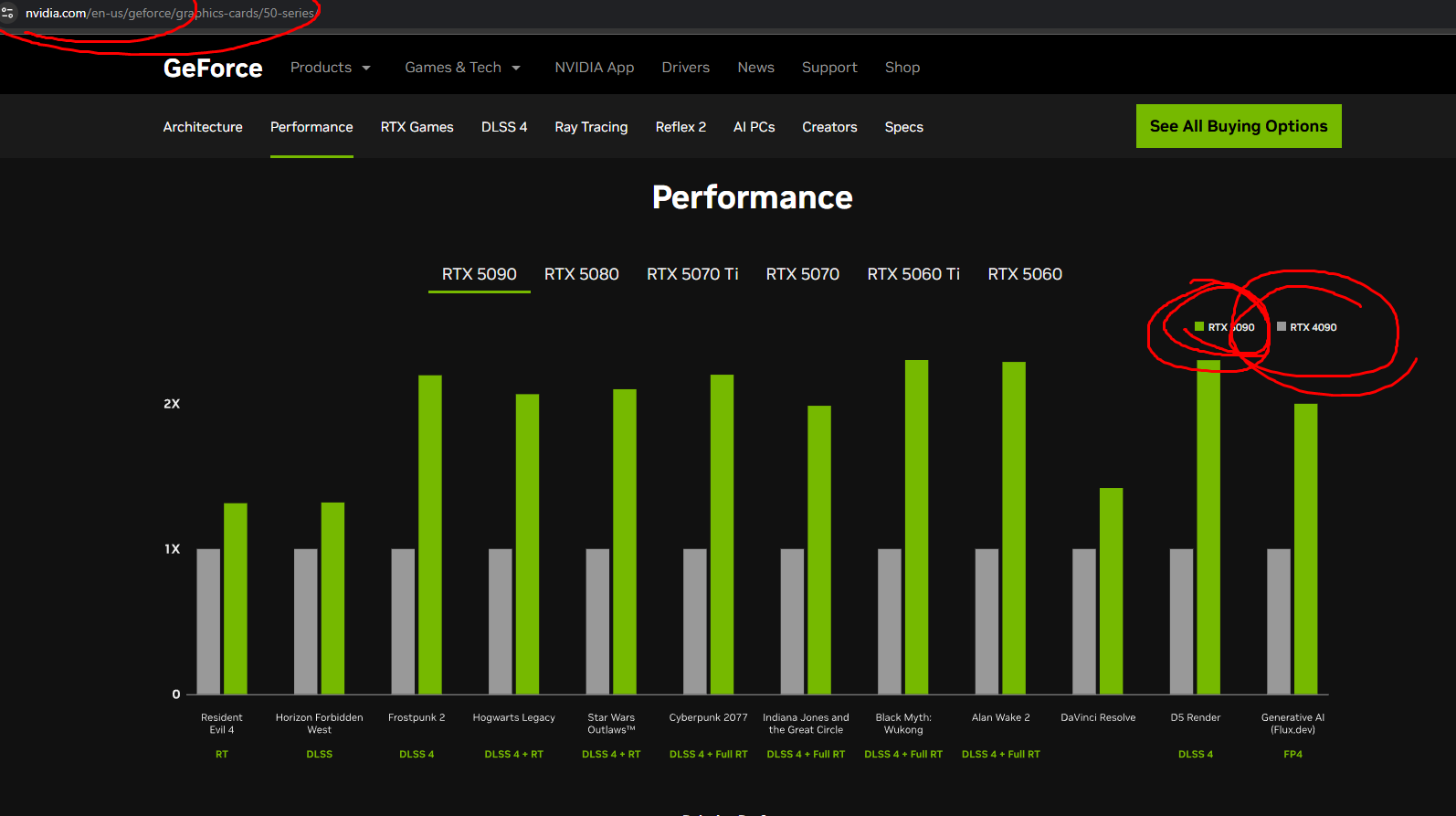Click the FP4 tag under Generative AI
1456x816 pixels.
[x=1293, y=754]
